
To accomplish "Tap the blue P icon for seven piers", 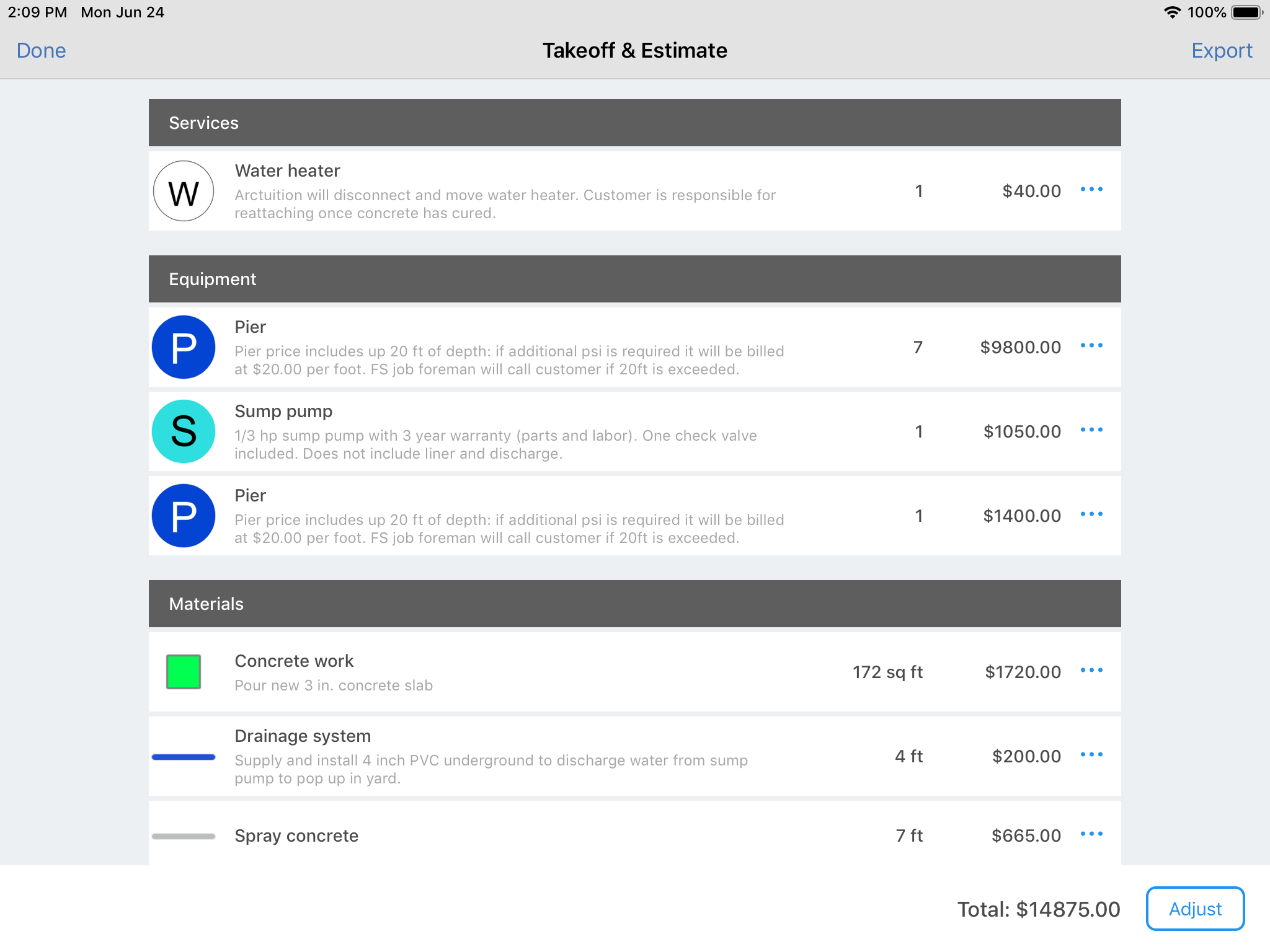I will pyautogui.click(x=184, y=347).
